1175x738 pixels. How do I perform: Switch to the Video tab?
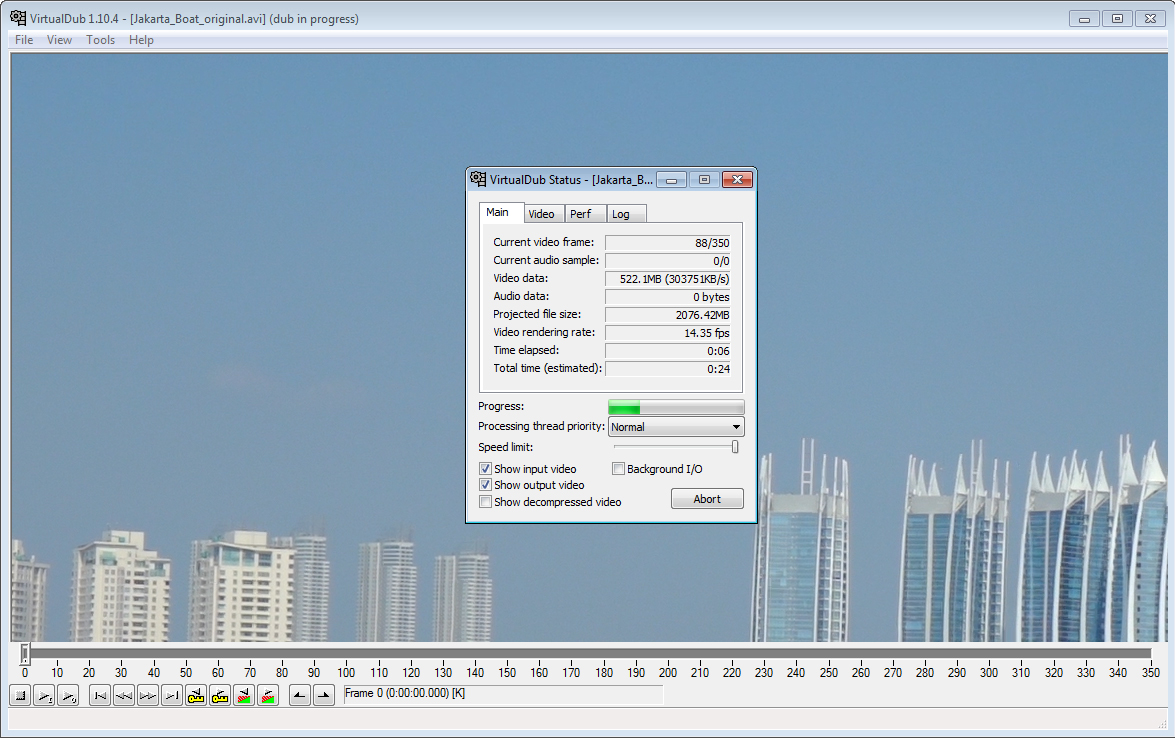(x=543, y=214)
